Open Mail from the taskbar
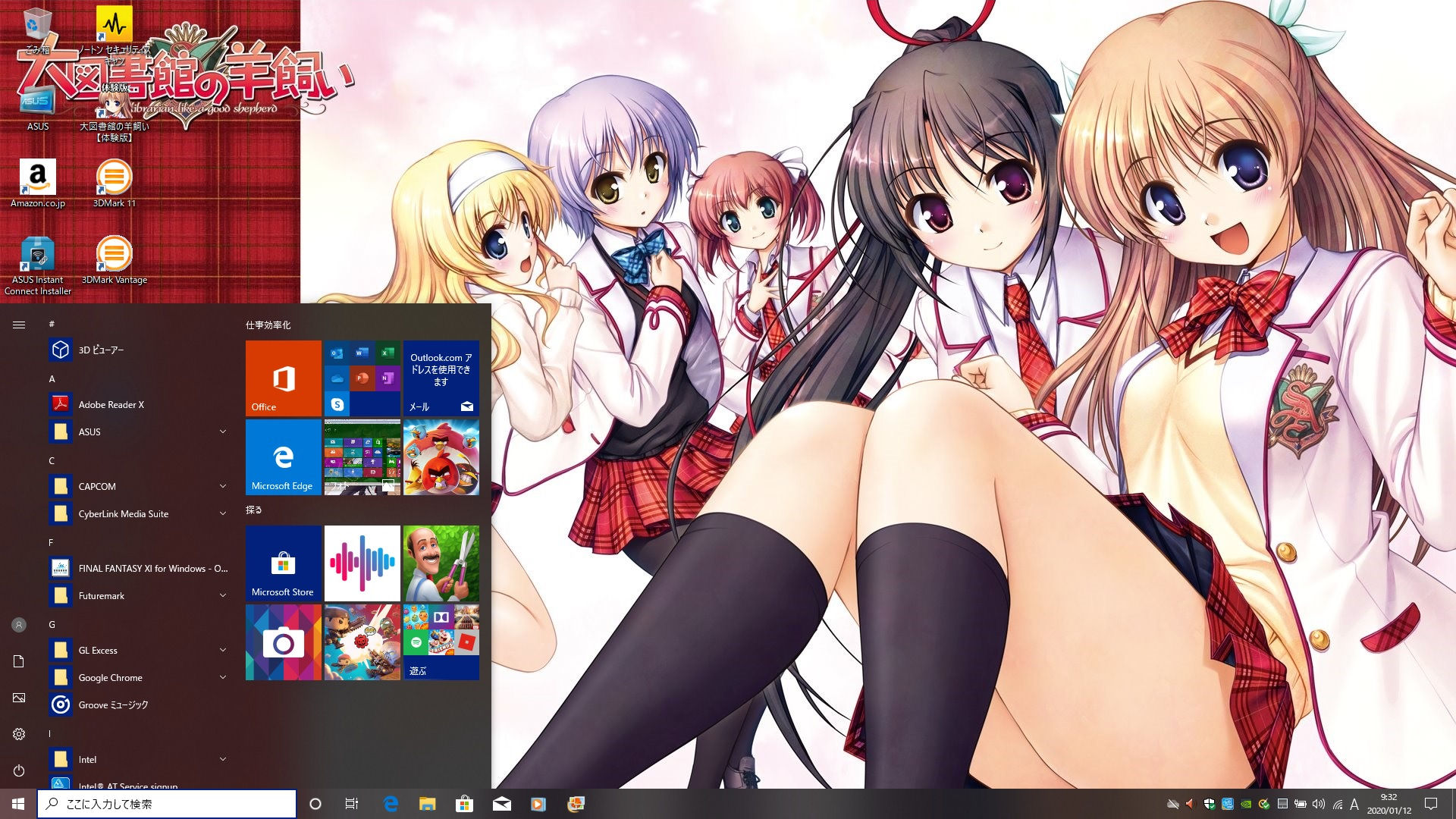Screen dimensions: 1456x819 point(501,804)
